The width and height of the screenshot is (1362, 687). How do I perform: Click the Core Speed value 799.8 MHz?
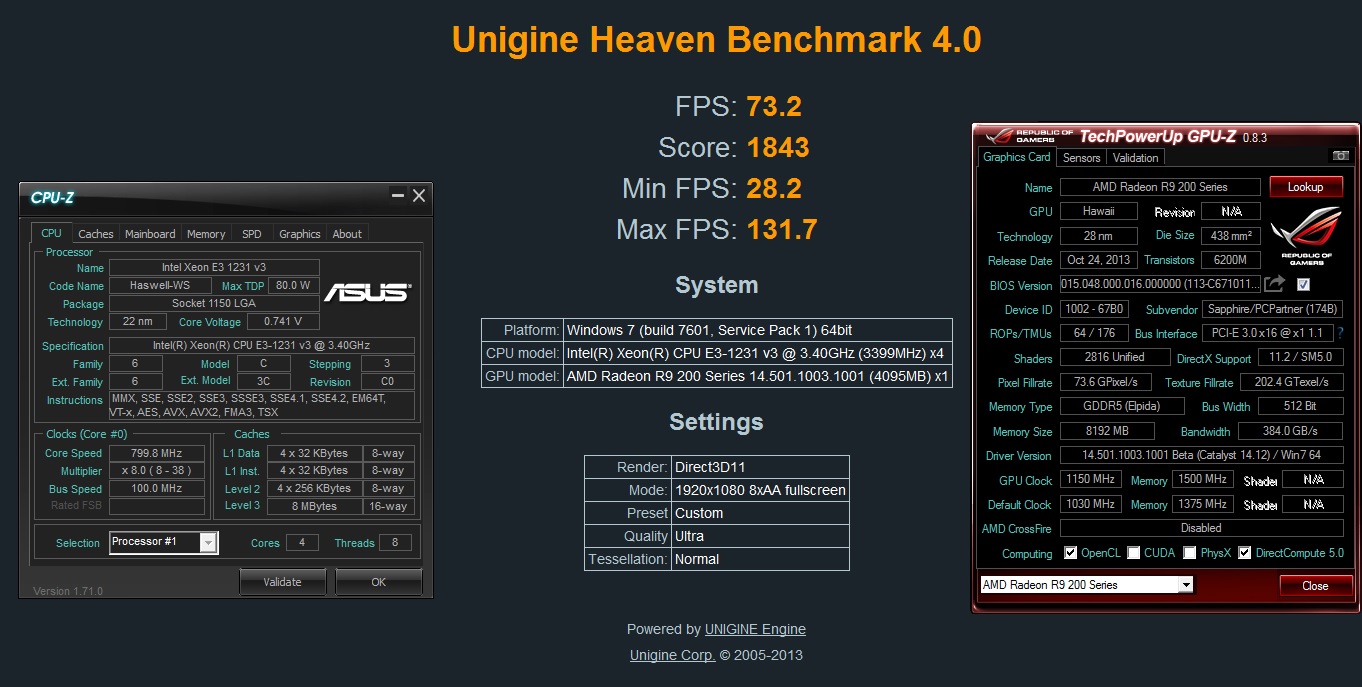pos(156,453)
